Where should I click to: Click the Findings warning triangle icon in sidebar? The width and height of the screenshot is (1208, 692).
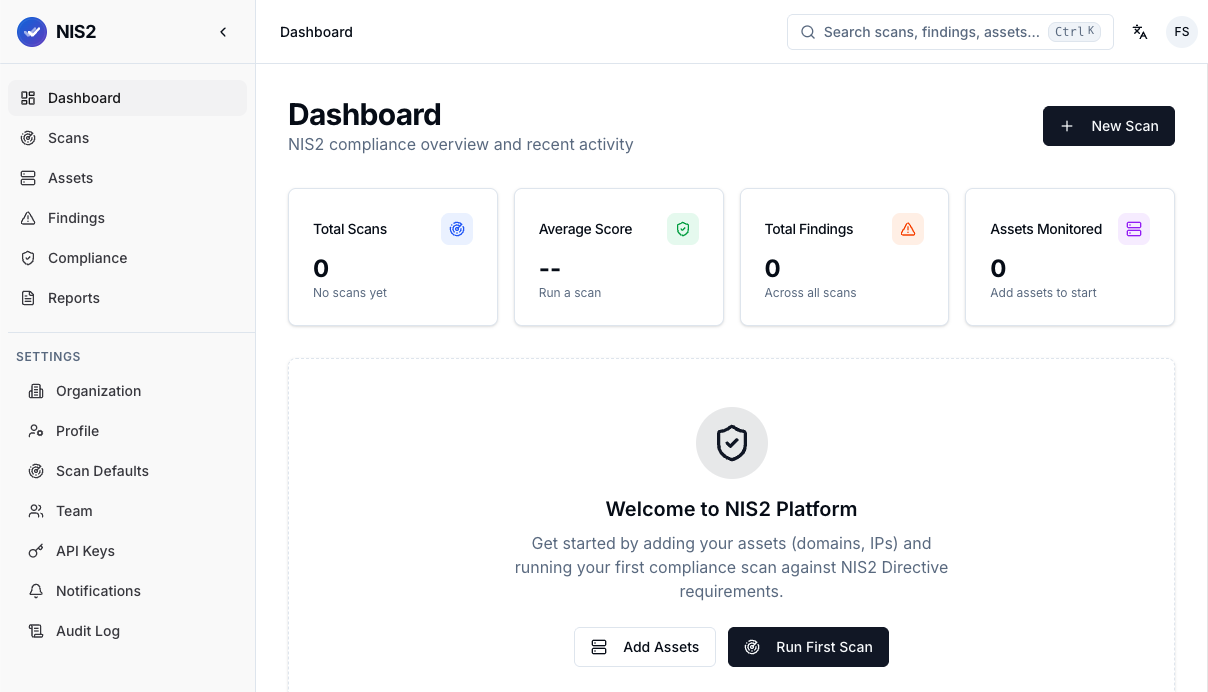(x=28, y=218)
